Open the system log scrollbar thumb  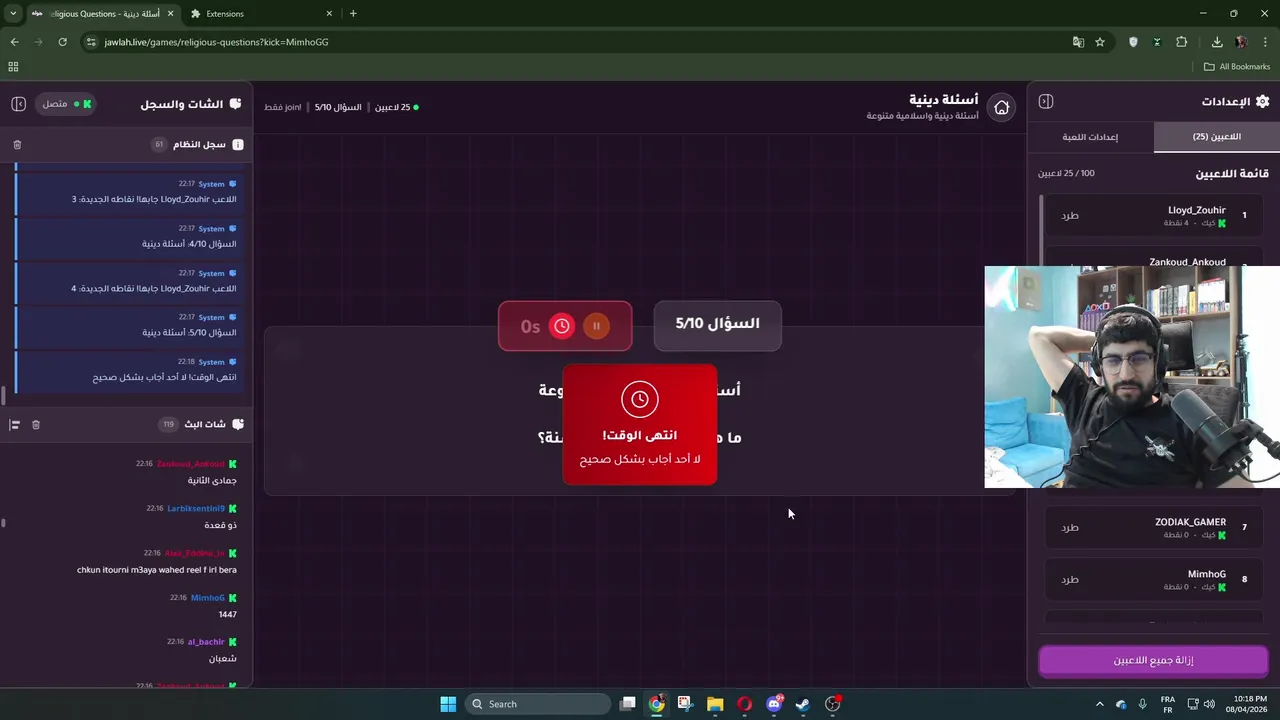[x=4, y=395]
